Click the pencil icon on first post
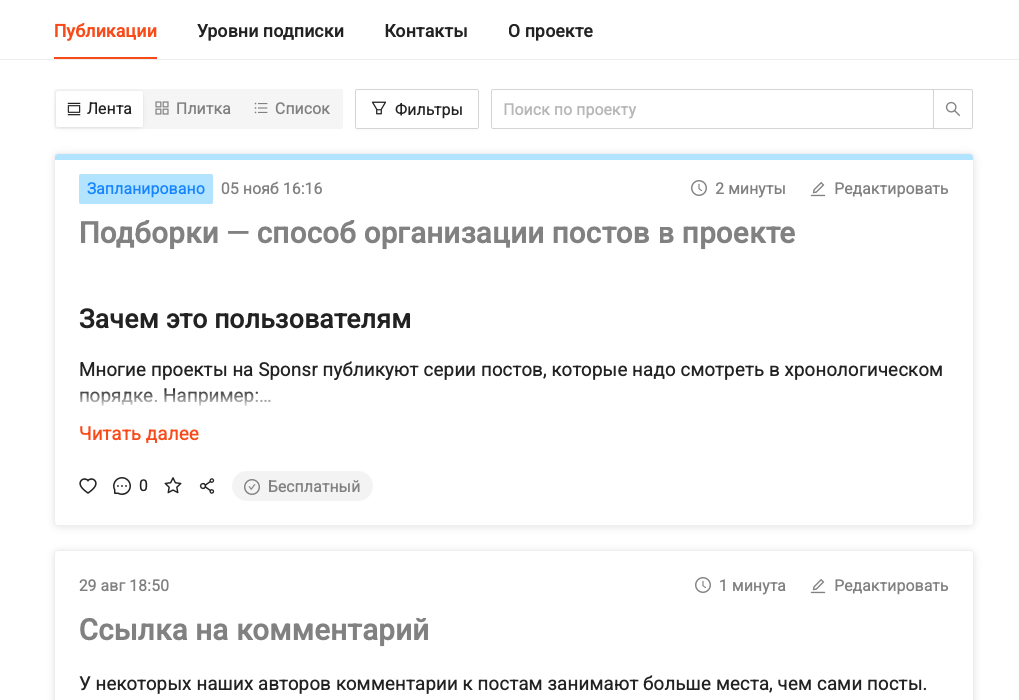Image resolution: width=1019 pixels, height=700 pixels. click(818, 189)
